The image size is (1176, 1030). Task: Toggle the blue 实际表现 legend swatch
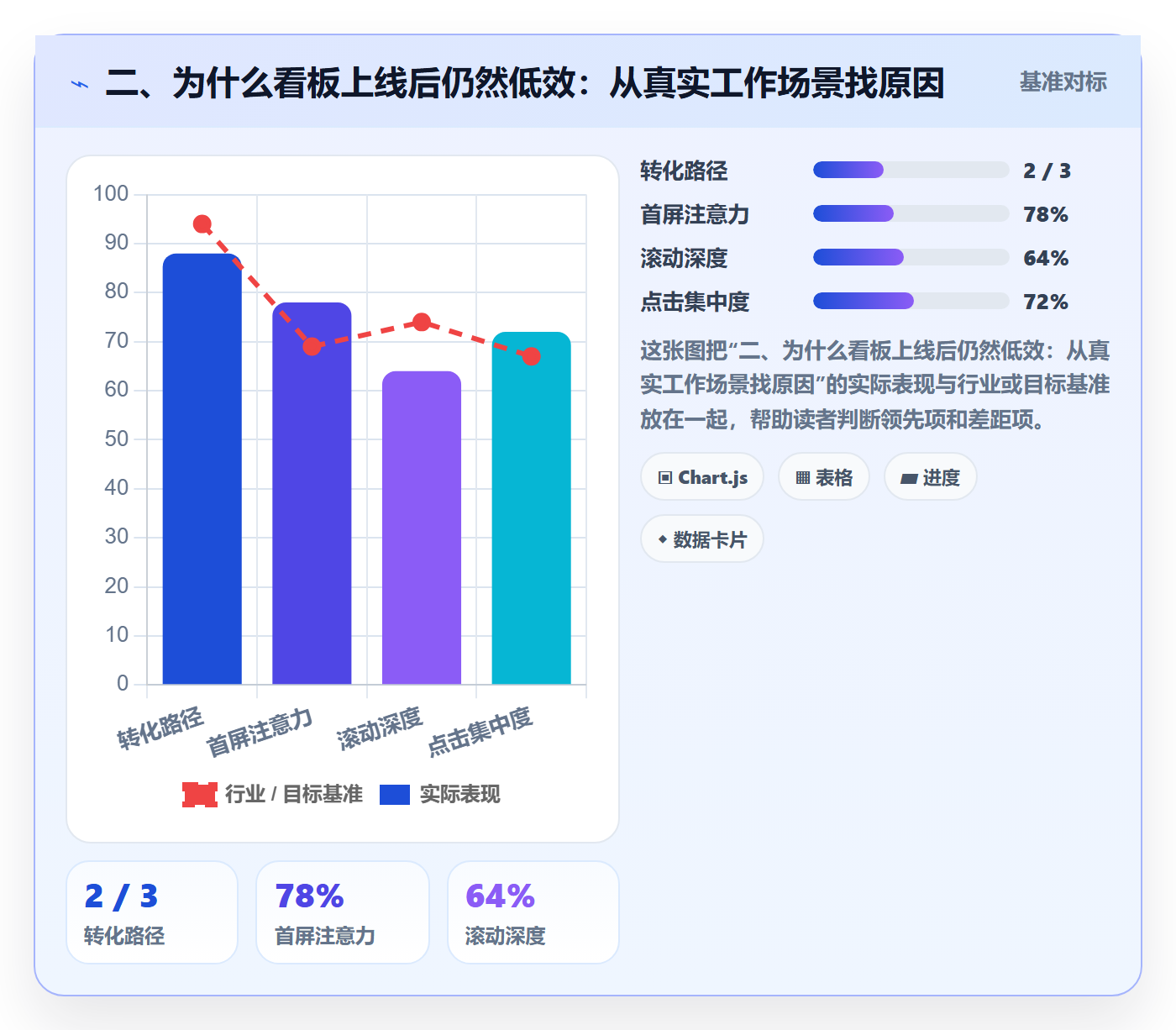(x=395, y=794)
